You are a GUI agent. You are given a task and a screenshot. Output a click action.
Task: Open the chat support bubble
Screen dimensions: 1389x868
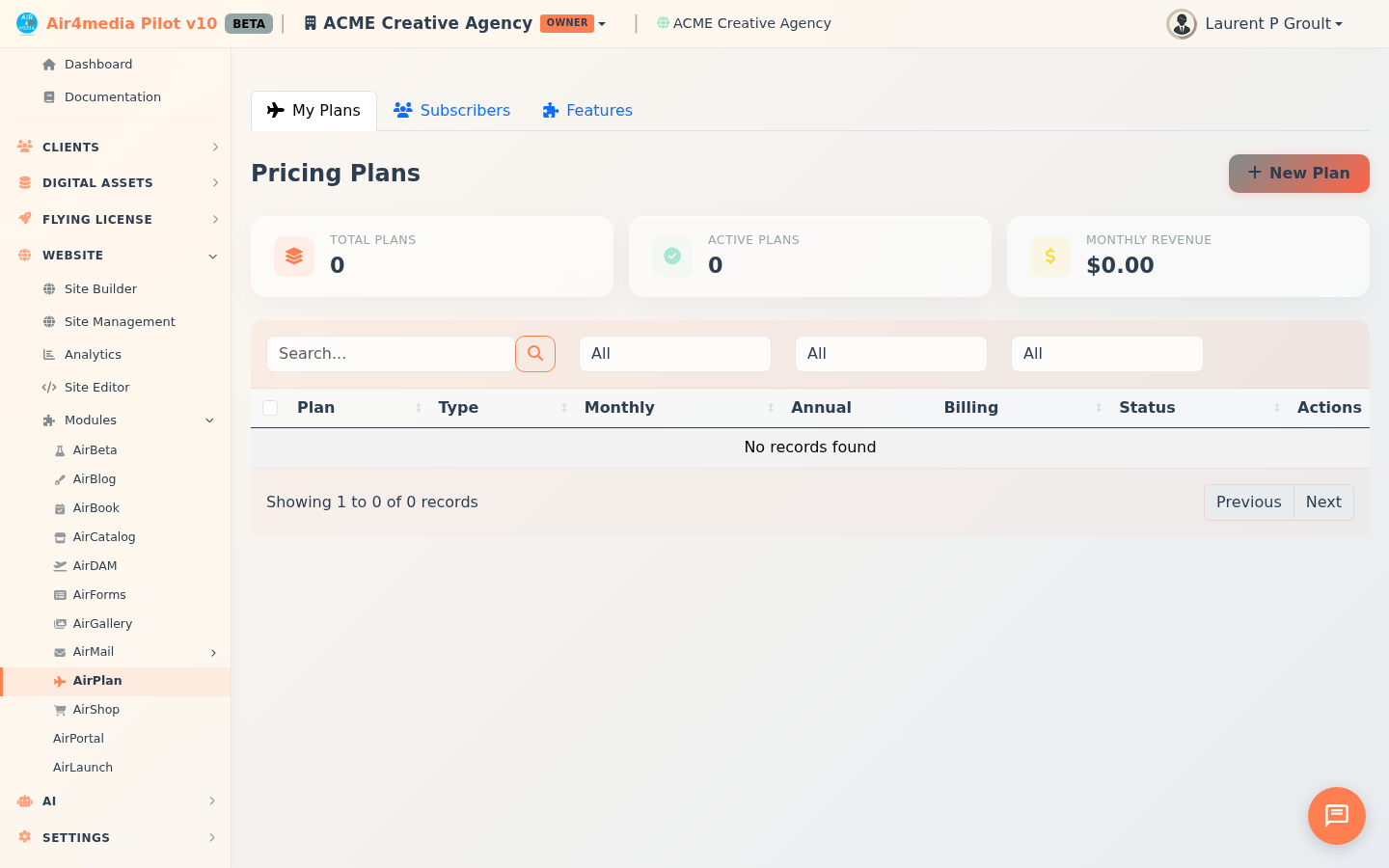pyautogui.click(x=1336, y=816)
